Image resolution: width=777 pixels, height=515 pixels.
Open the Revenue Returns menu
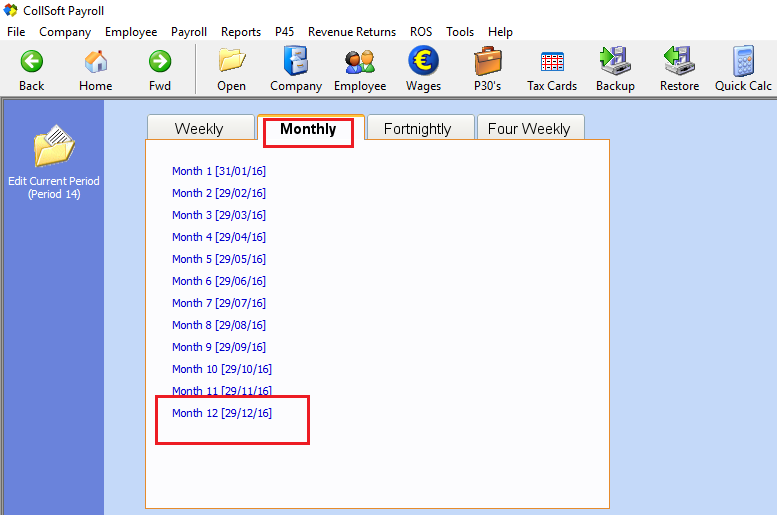[351, 32]
